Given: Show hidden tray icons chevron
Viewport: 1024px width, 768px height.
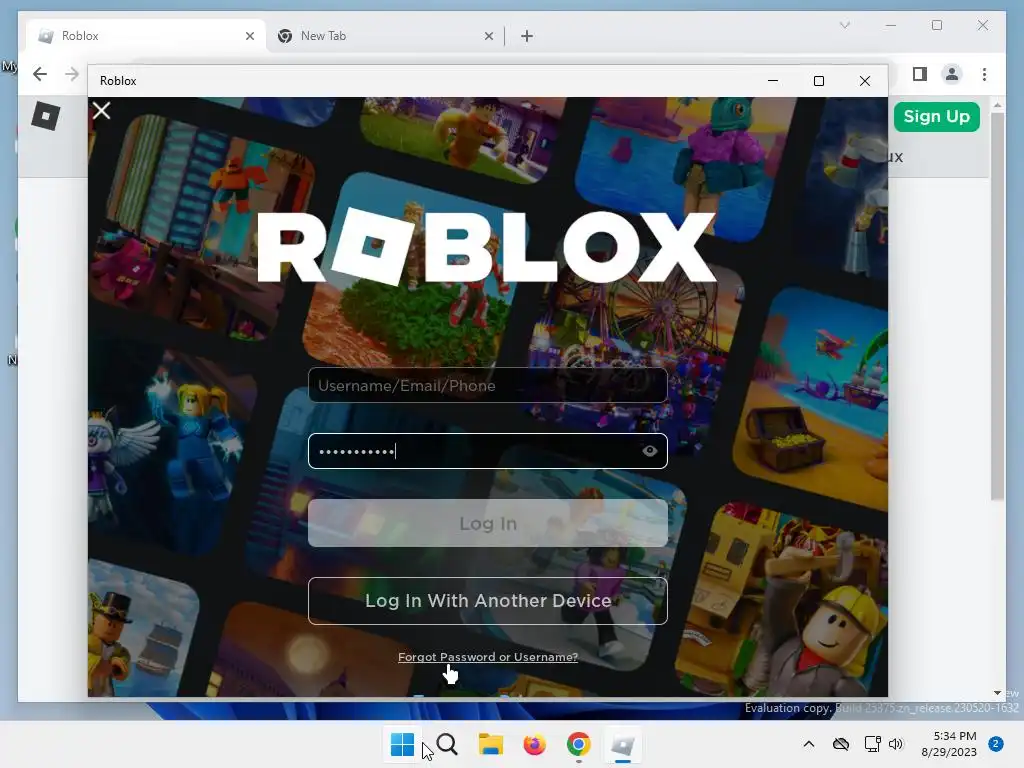Looking at the screenshot, I should [808, 744].
